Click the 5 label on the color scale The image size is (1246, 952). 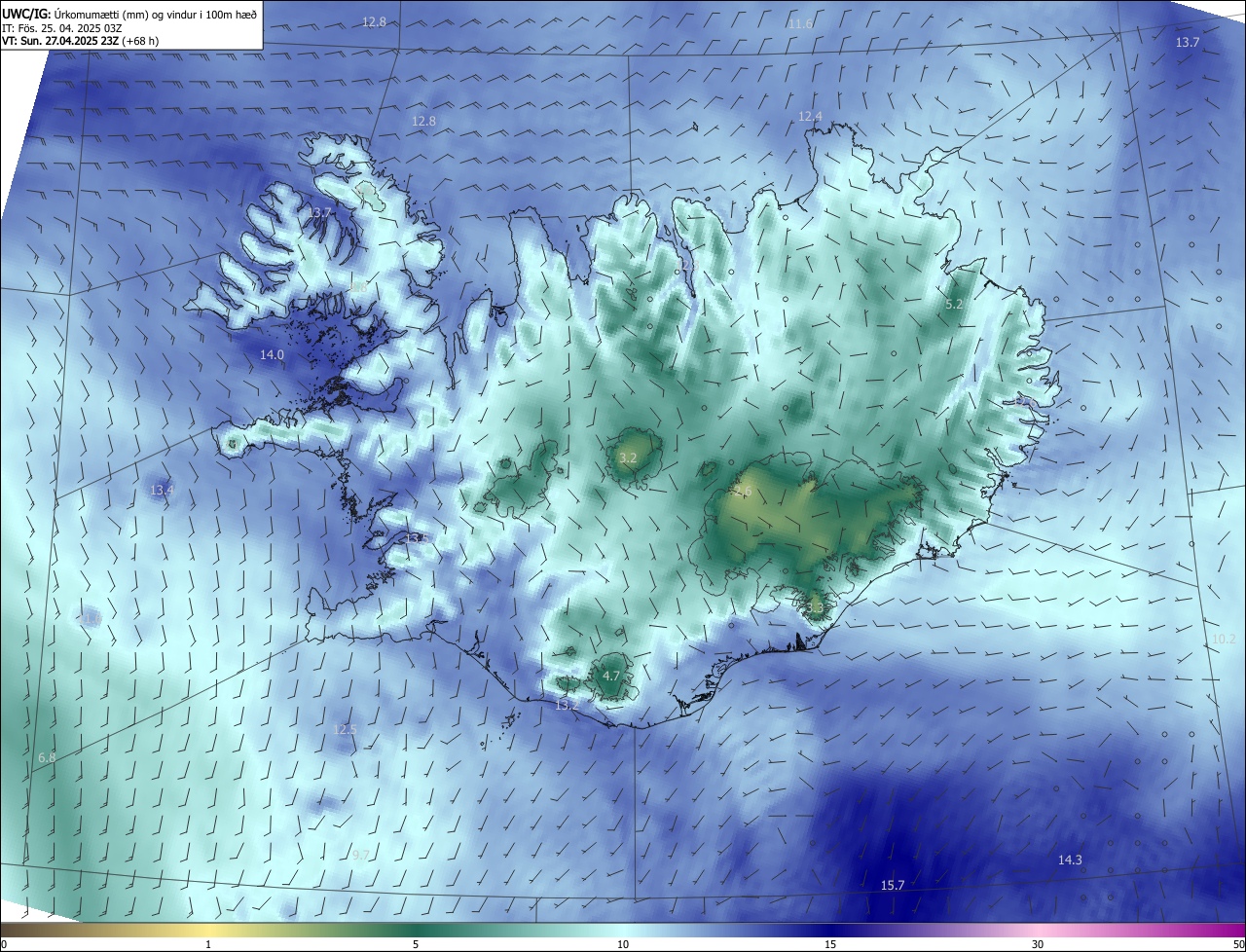coord(416,944)
